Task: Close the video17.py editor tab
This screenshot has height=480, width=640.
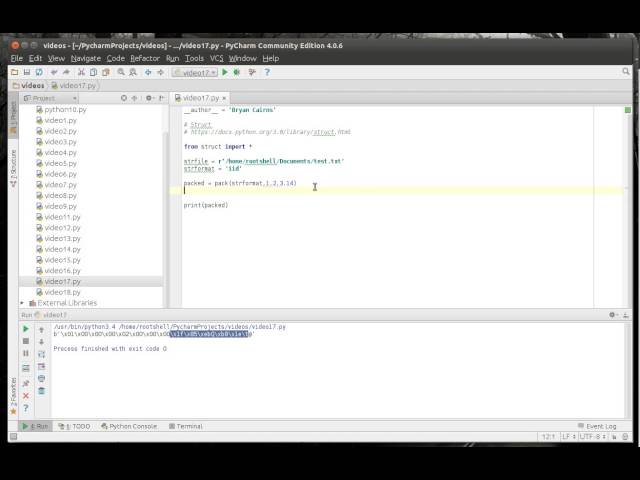Action: [x=224, y=98]
